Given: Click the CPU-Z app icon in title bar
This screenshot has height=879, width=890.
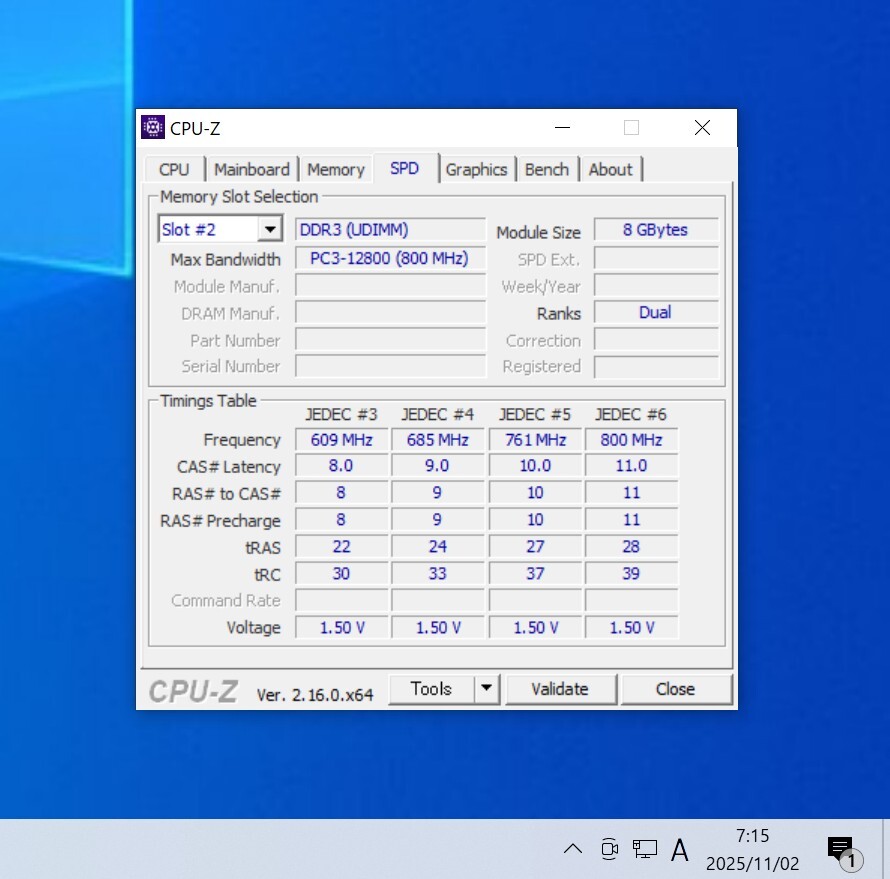Looking at the screenshot, I should point(153,128).
